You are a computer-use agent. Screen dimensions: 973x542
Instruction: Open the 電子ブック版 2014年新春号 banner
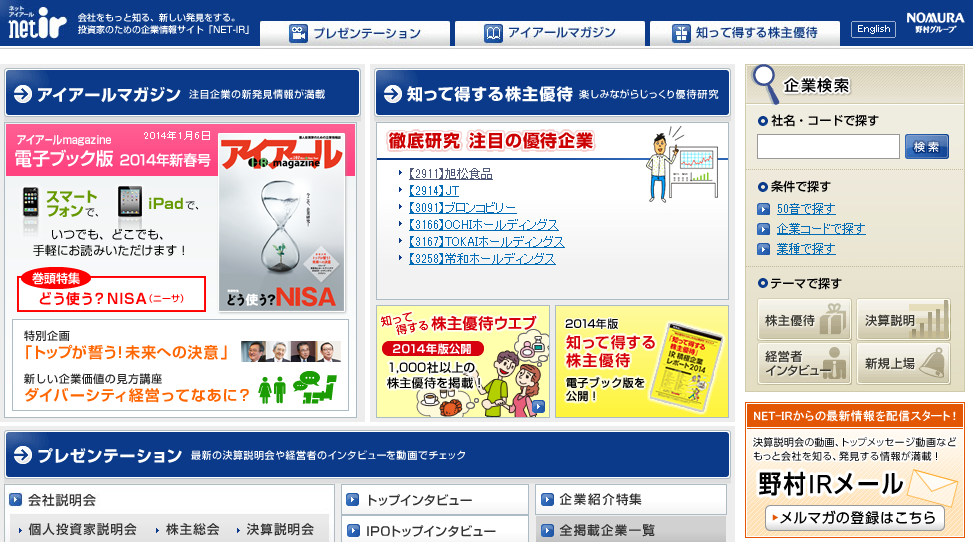coord(112,150)
